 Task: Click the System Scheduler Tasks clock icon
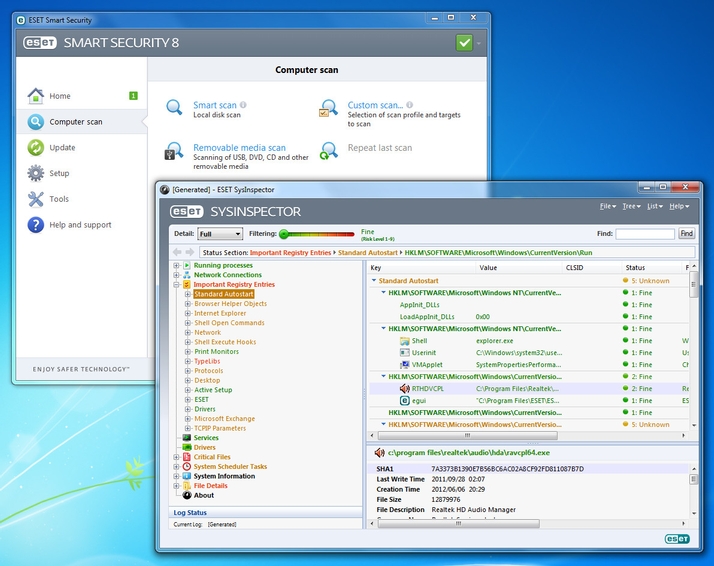click(x=187, y=466)
